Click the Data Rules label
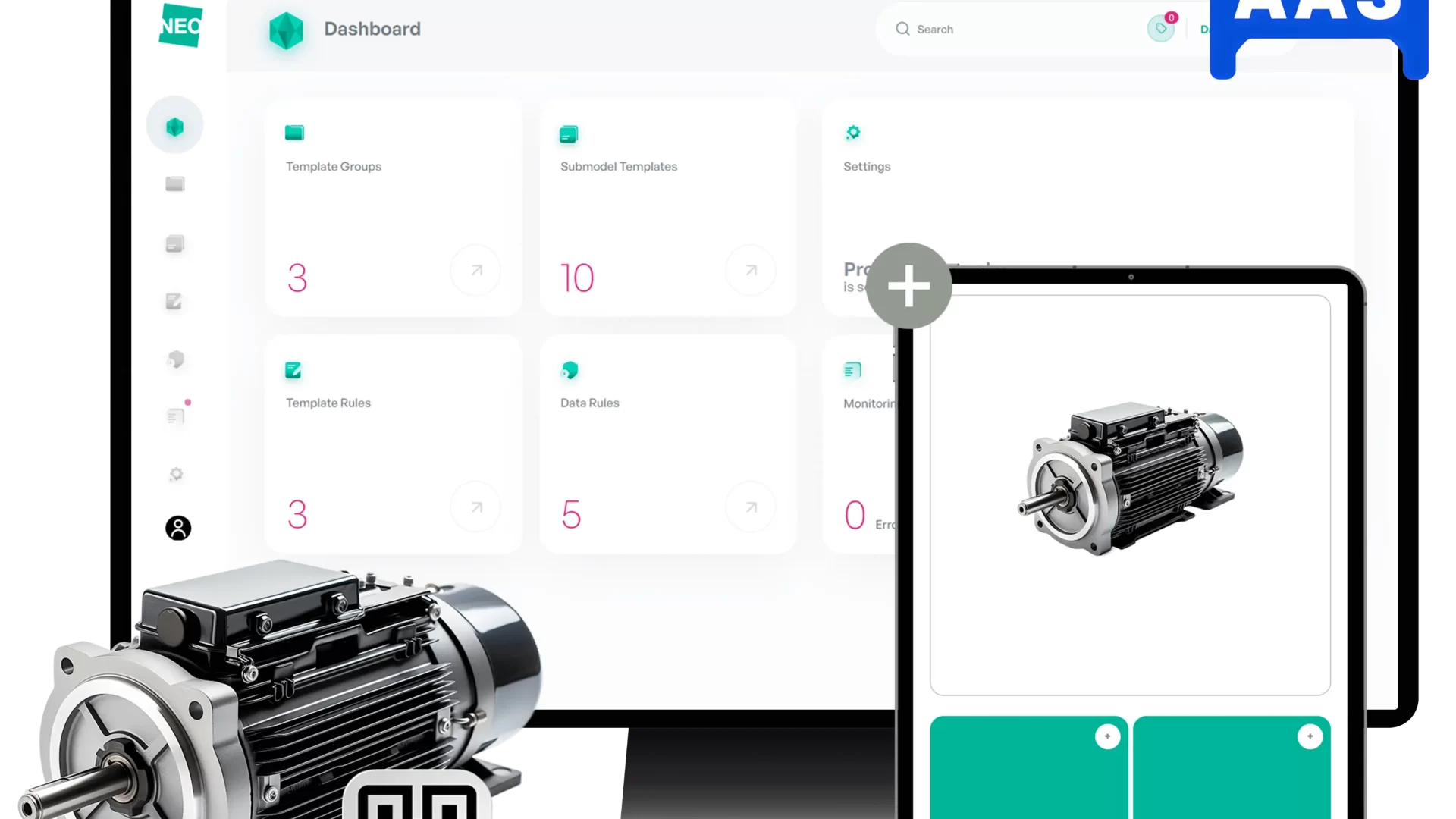Image resolution: width=1456 pixels, height=819 pixels. [590, 403]
